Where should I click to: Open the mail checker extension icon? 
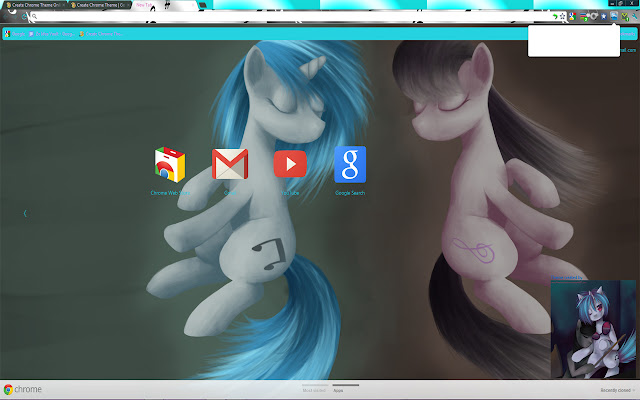[x=624, y=17]
